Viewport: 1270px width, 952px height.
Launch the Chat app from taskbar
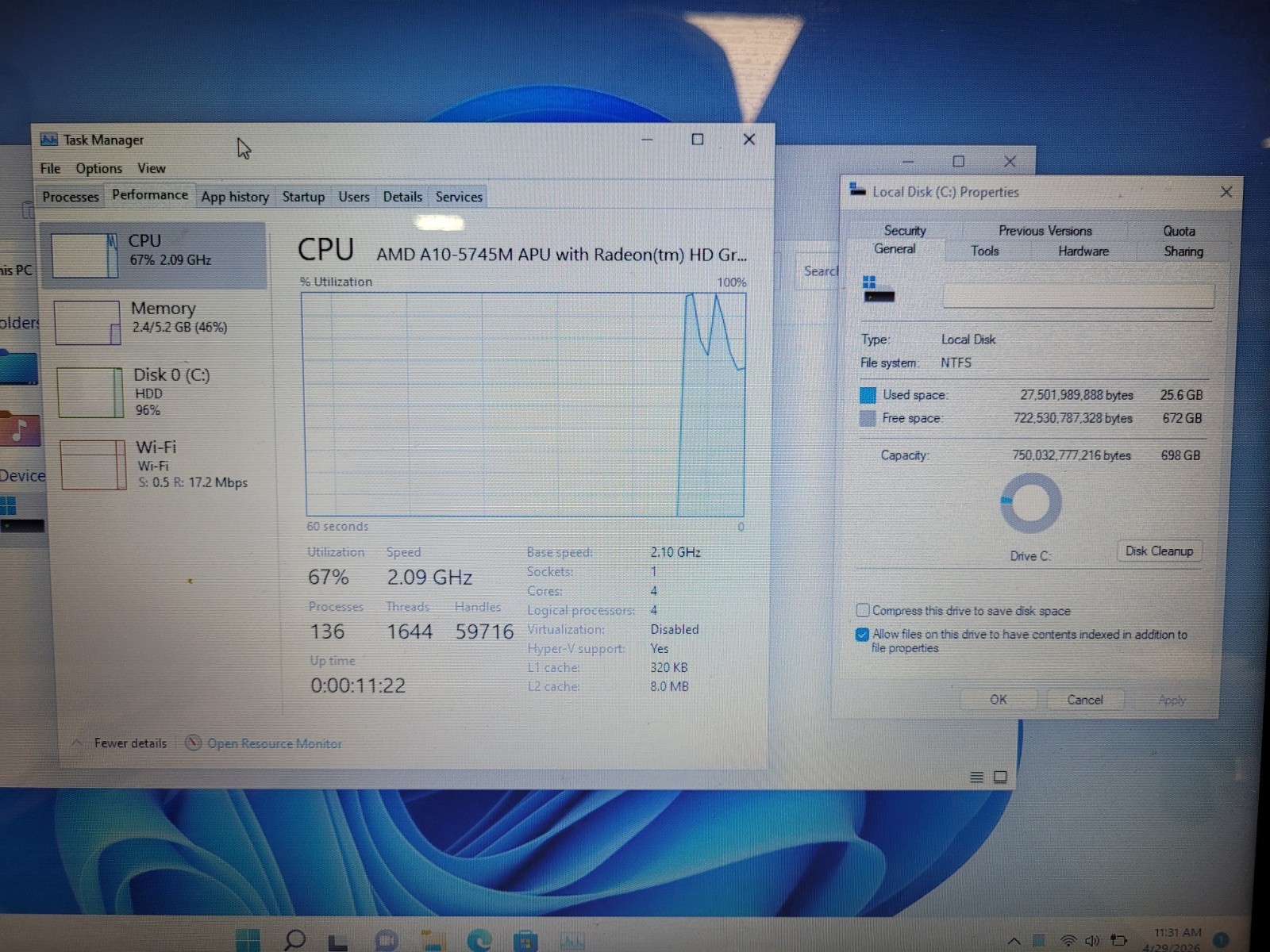[x=387, y=941]
